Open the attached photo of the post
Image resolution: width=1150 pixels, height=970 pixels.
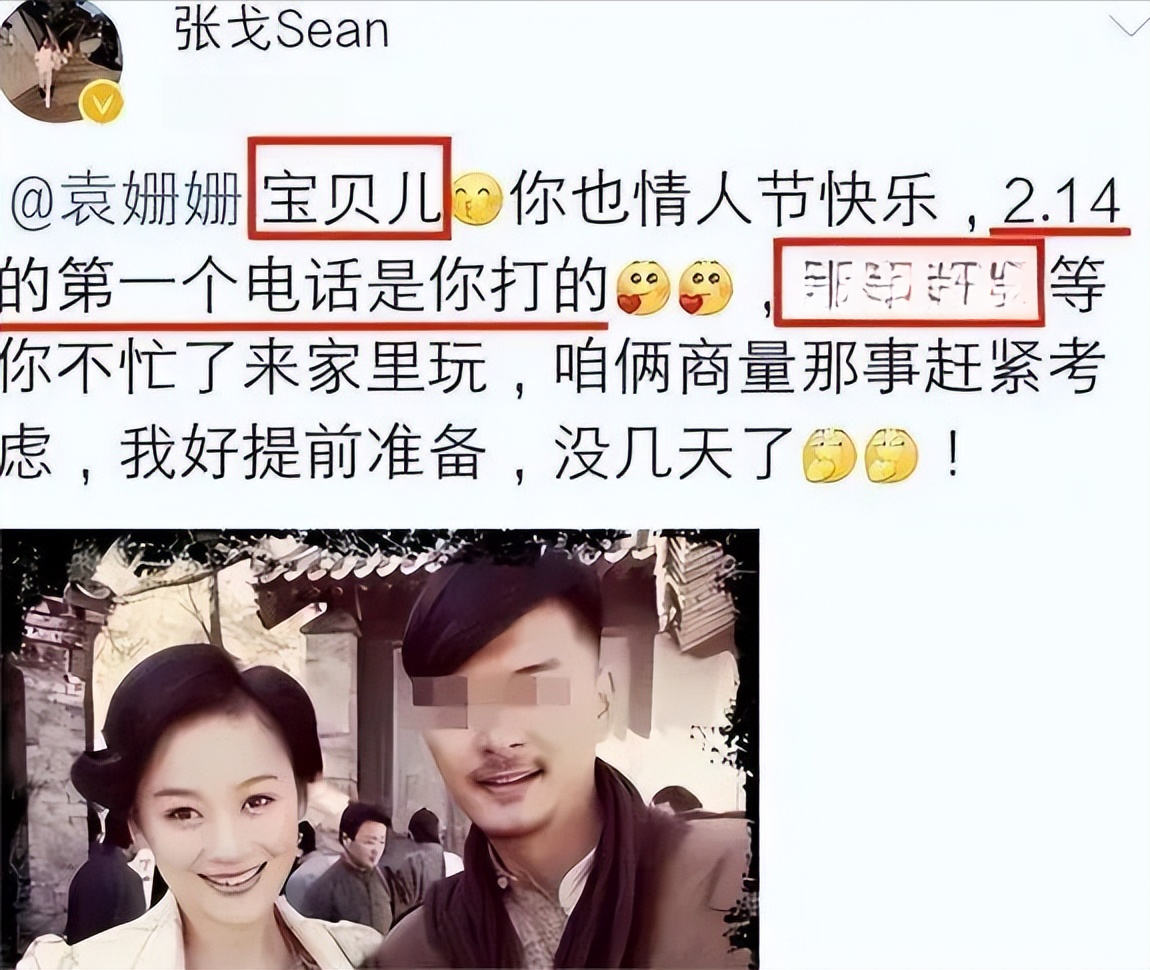380,748
